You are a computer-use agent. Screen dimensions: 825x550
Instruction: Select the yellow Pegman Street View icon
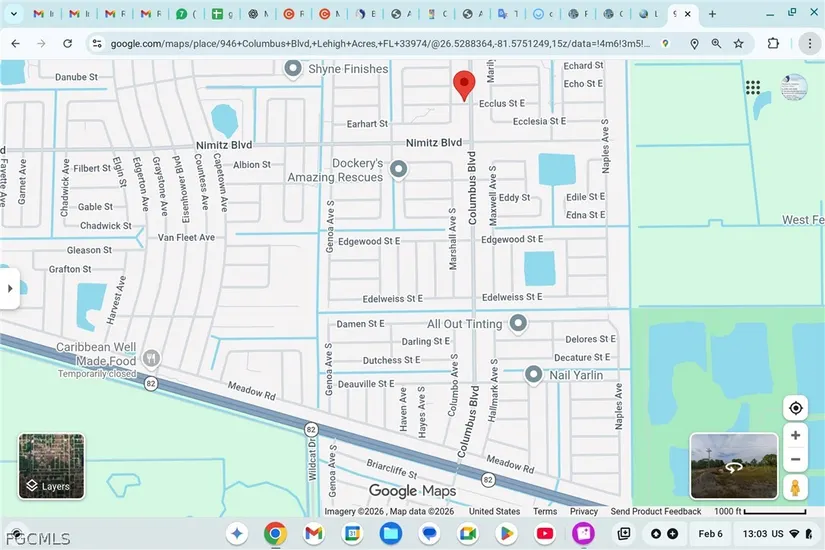[795, 488]
